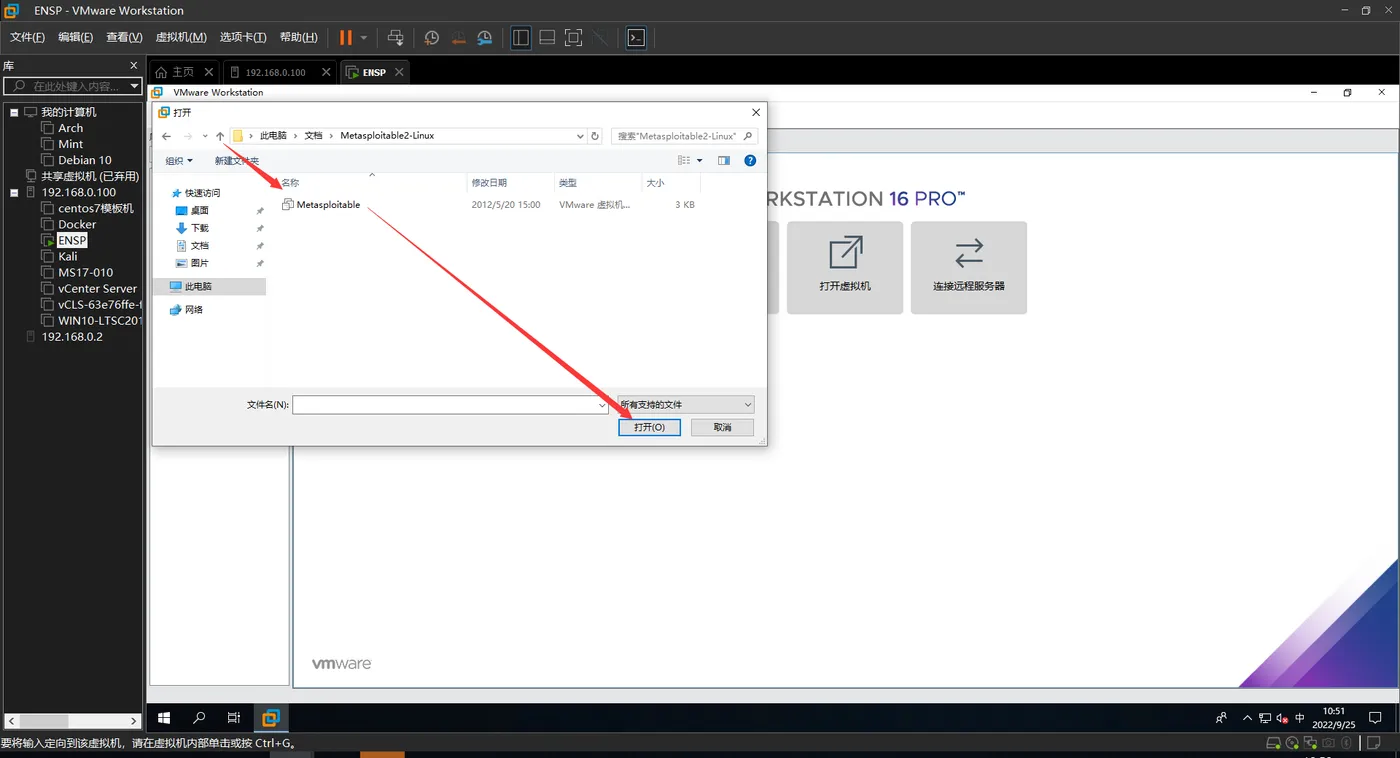The image size is (1400, 758).
Task: Select the Kali virtual machine
Action: pos(67,256)
